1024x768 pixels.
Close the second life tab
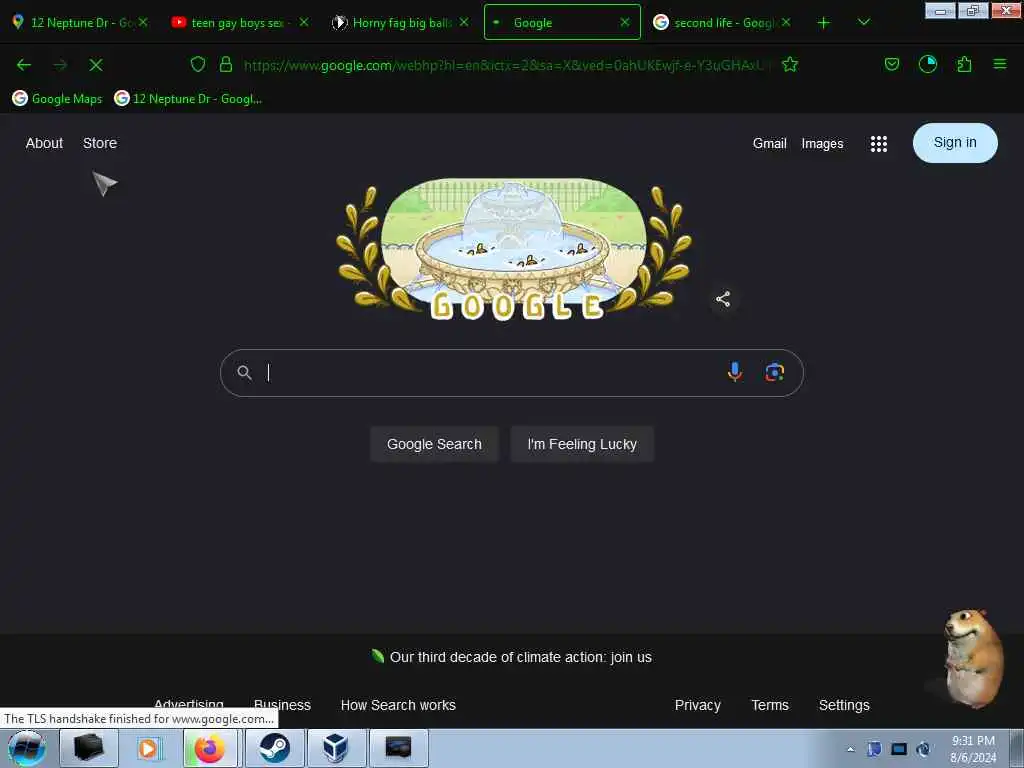(x=786, y=22)
